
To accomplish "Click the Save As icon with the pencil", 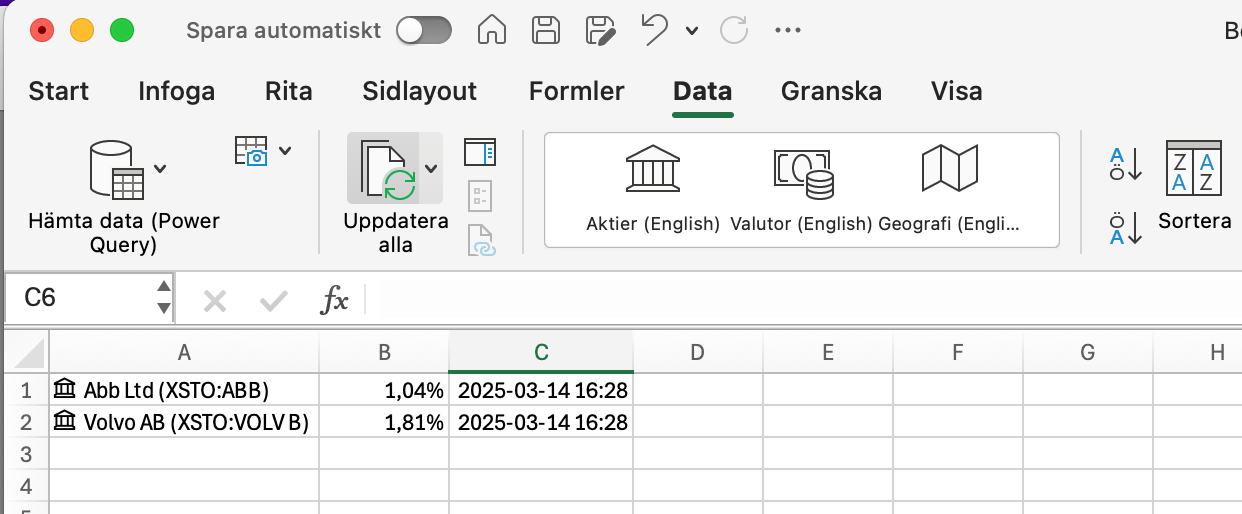I will coord(600,31).
